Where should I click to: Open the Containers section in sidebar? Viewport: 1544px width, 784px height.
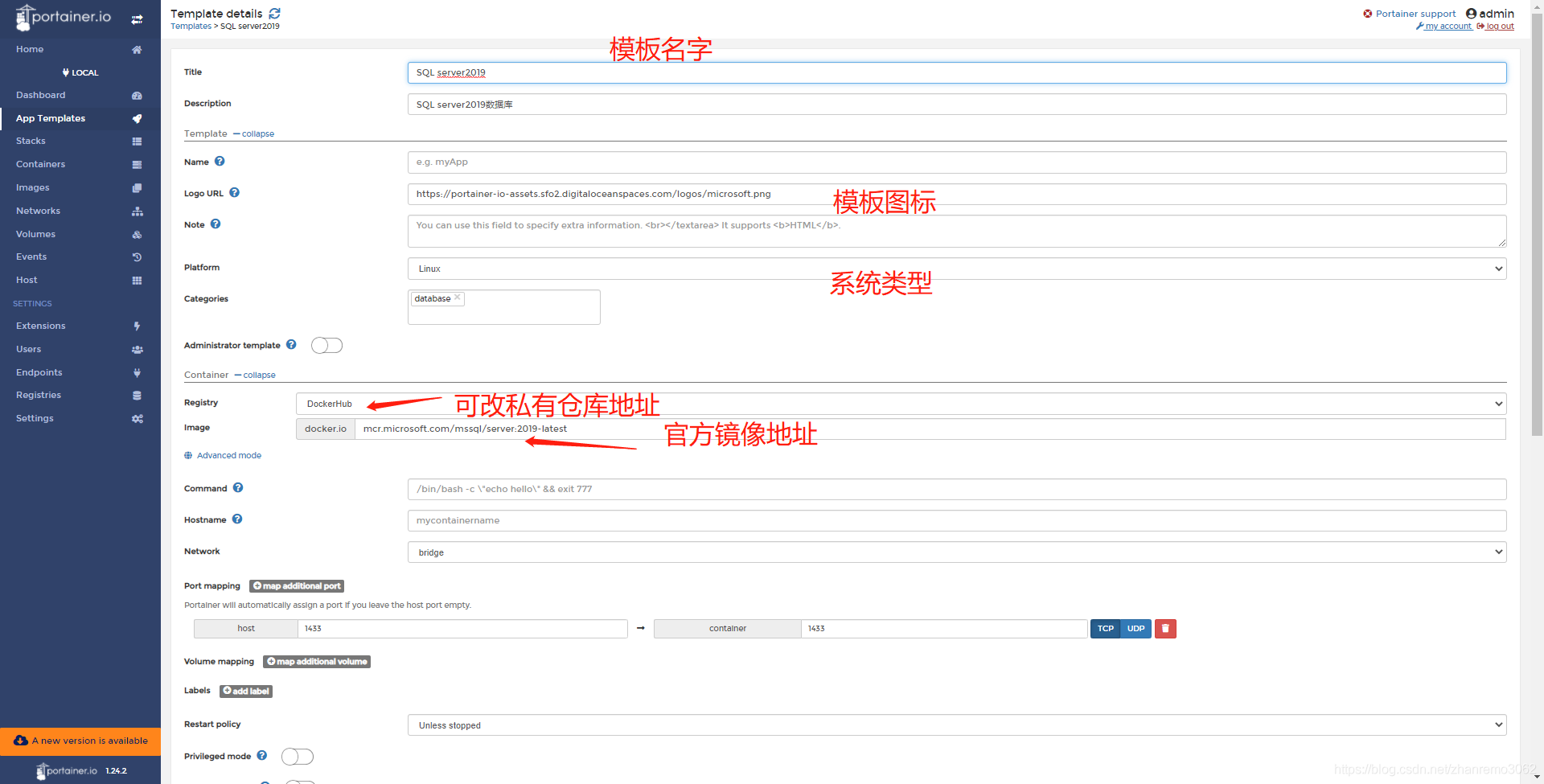pos(40,164)
